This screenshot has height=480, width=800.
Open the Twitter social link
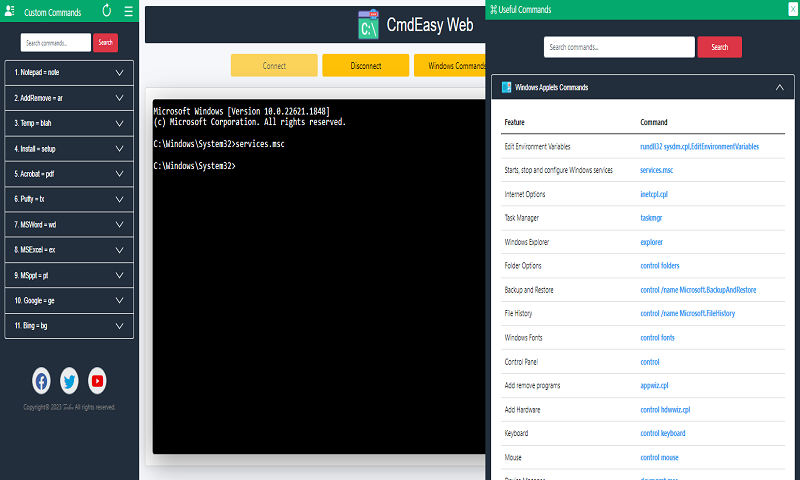click(x=69, y=381)
